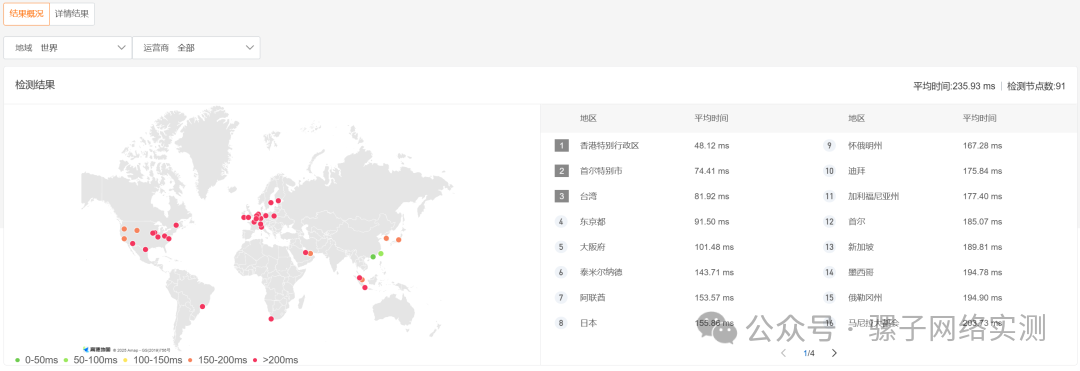Select the 150-200ms legend entry
The width and height of the screenshot is (1080, 371).
click(x=218, y=360)
